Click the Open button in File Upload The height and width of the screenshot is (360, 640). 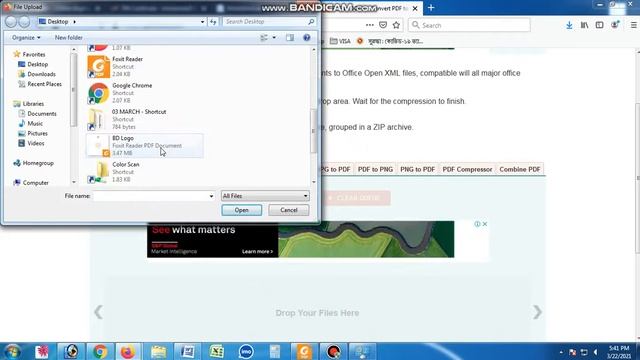pyautogui.click(x=242, y=210)
